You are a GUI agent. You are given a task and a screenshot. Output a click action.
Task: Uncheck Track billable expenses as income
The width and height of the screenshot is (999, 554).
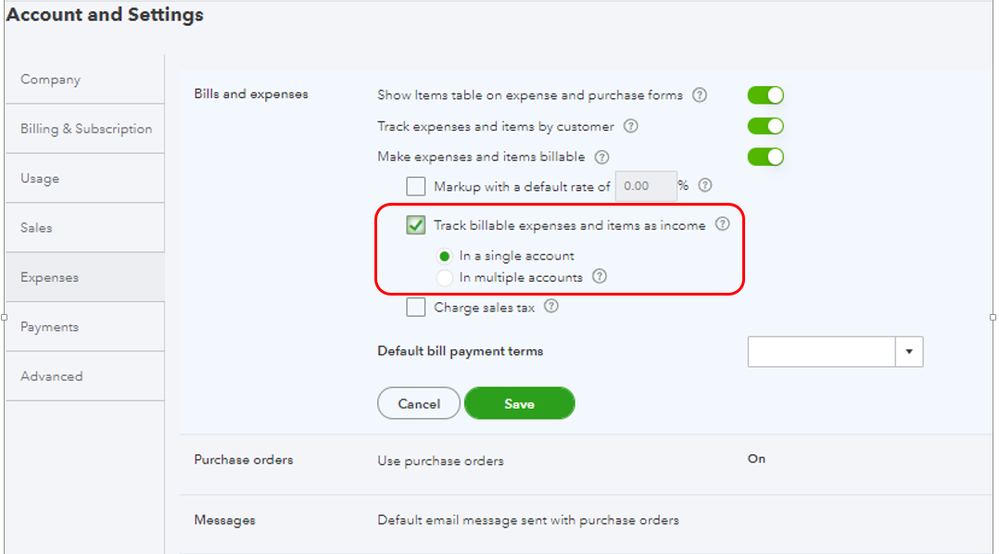[416, 225]
